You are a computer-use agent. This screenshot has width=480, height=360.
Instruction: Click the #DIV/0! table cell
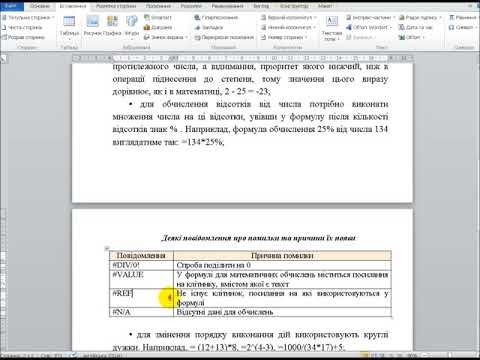141,265
